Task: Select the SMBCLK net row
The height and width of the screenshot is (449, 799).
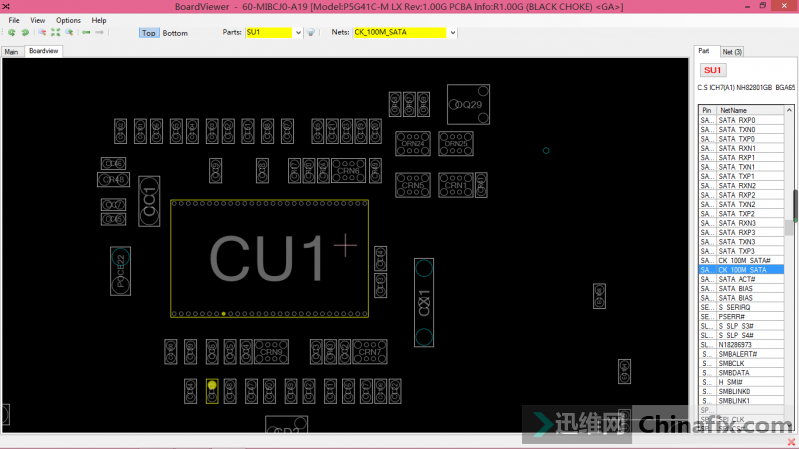Action: (741, 363)
